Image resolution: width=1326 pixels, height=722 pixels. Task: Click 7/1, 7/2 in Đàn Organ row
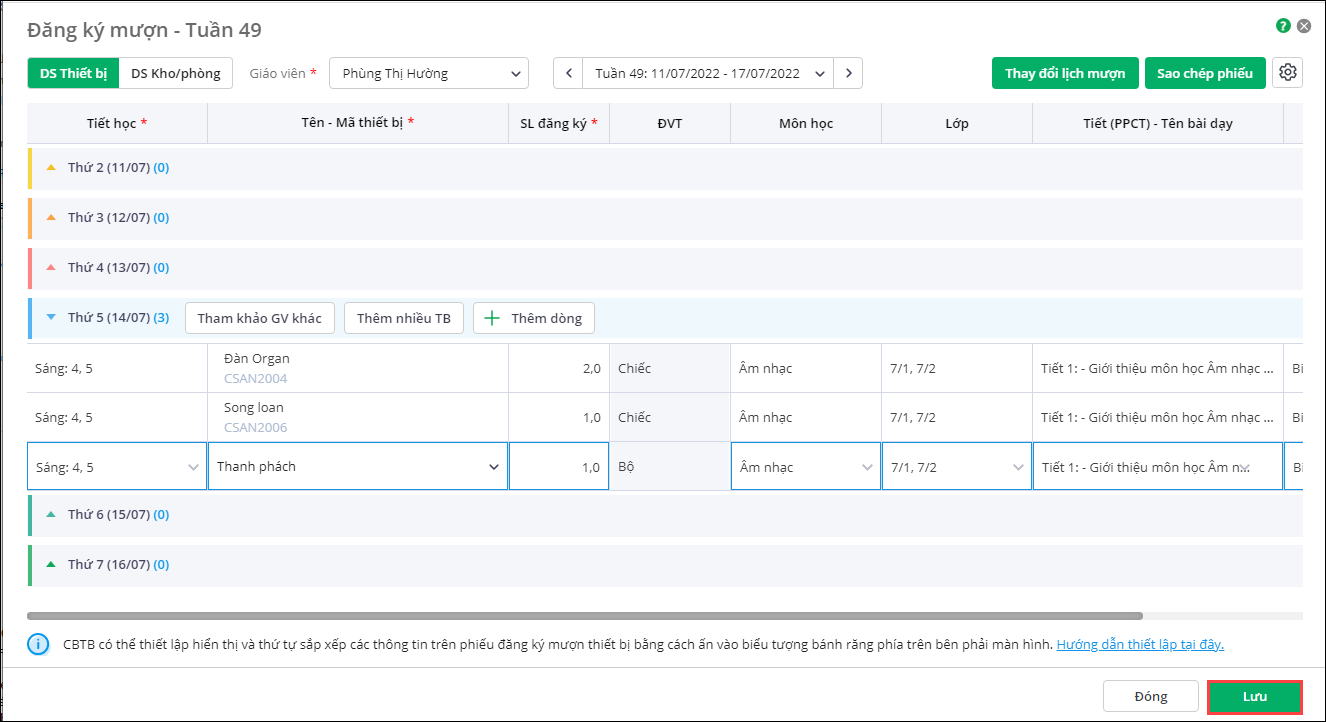click(914, 368)
